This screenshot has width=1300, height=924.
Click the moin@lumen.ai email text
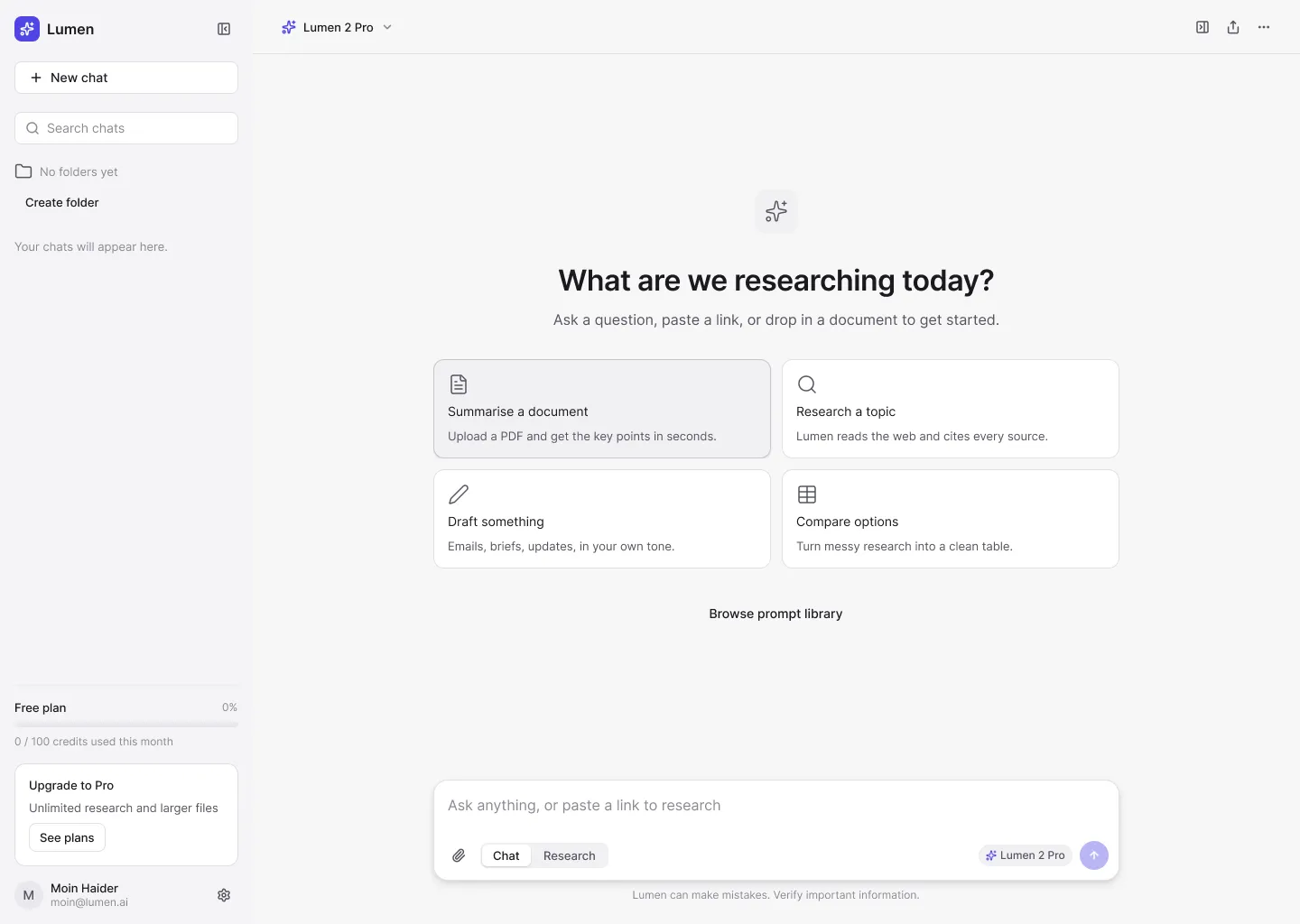point(89,902)
